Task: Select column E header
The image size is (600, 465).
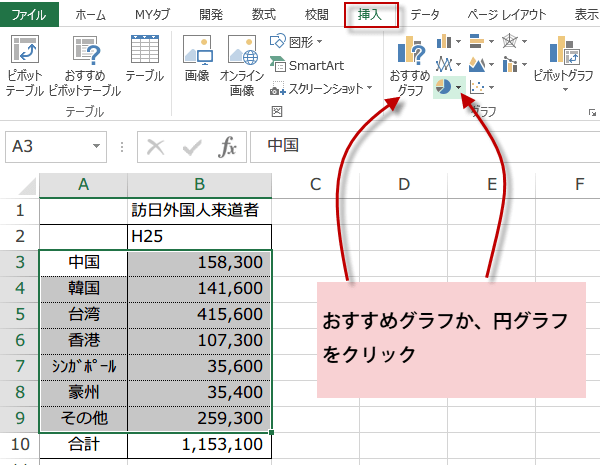Action: (x=492, y=185)
